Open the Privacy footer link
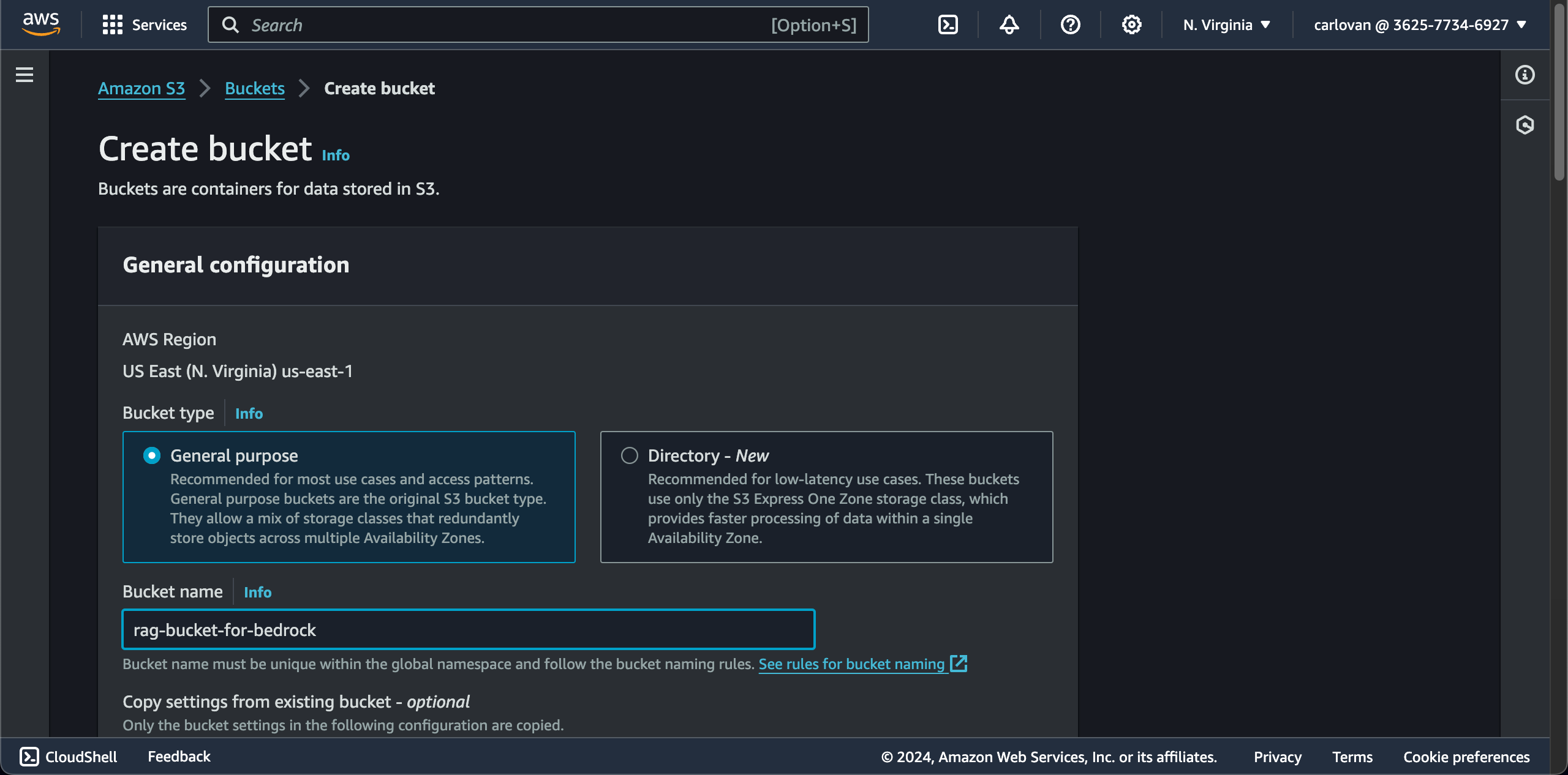Image resolution: width=1568 pixels, height=775 pixels. tap(1278, 757)
